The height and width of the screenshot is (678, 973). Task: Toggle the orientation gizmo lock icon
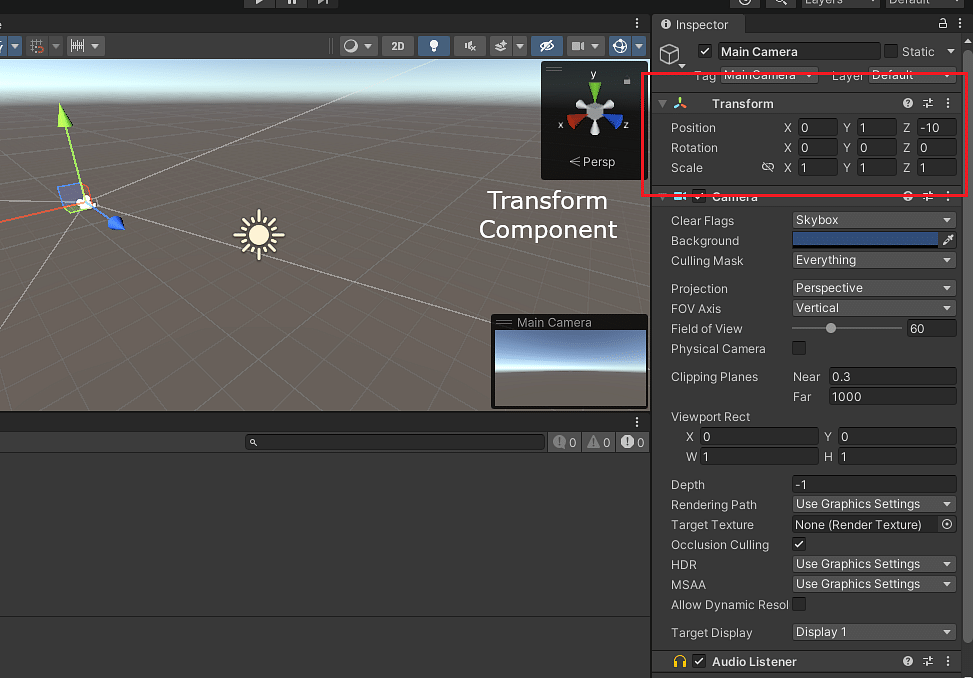click(x=627, y=80)
